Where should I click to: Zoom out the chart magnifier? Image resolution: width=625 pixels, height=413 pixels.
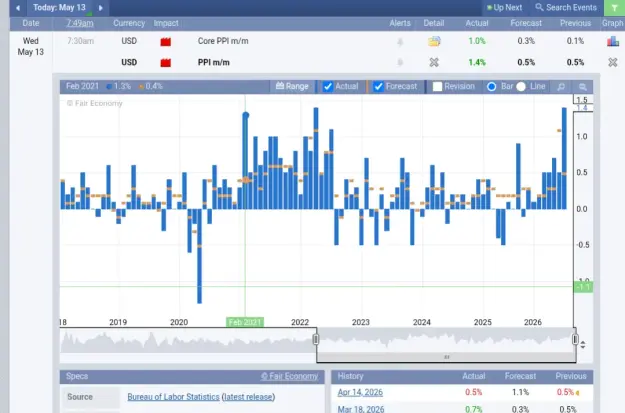582,87
